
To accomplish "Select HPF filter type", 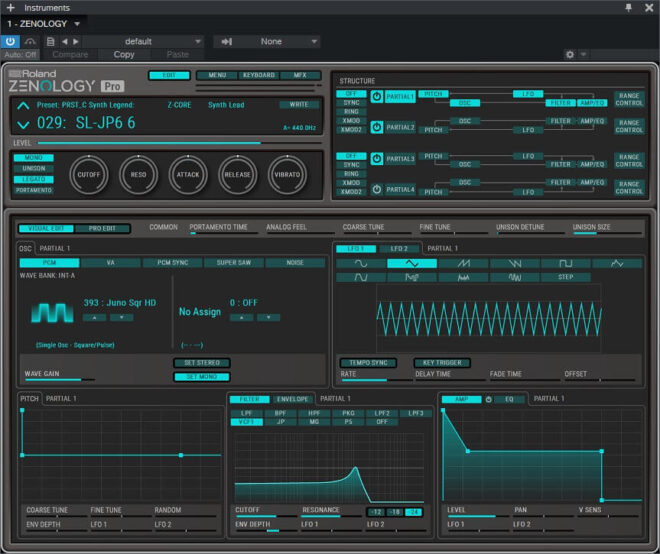I will (x=314, y=413).
